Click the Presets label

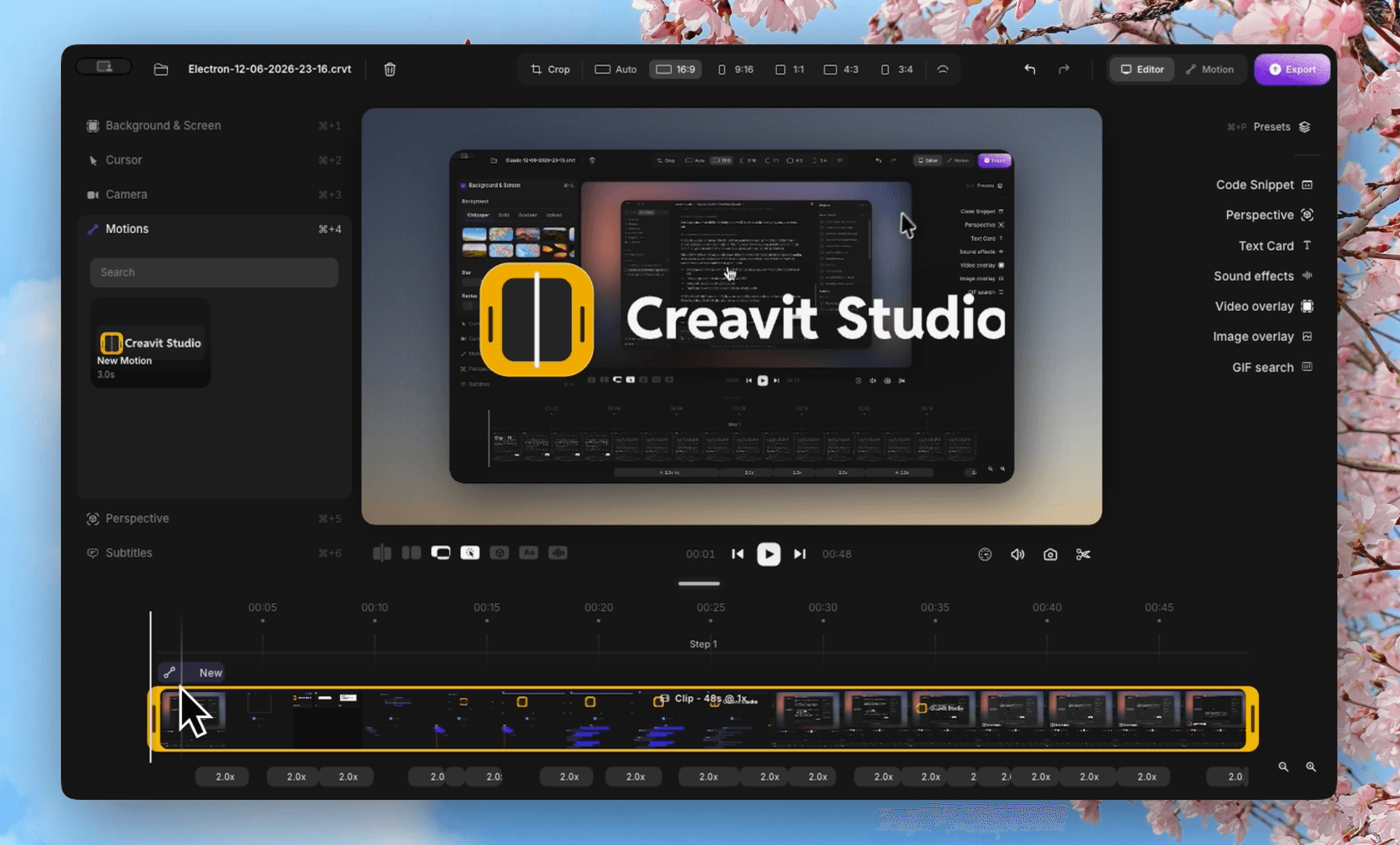click(1271, 127)
